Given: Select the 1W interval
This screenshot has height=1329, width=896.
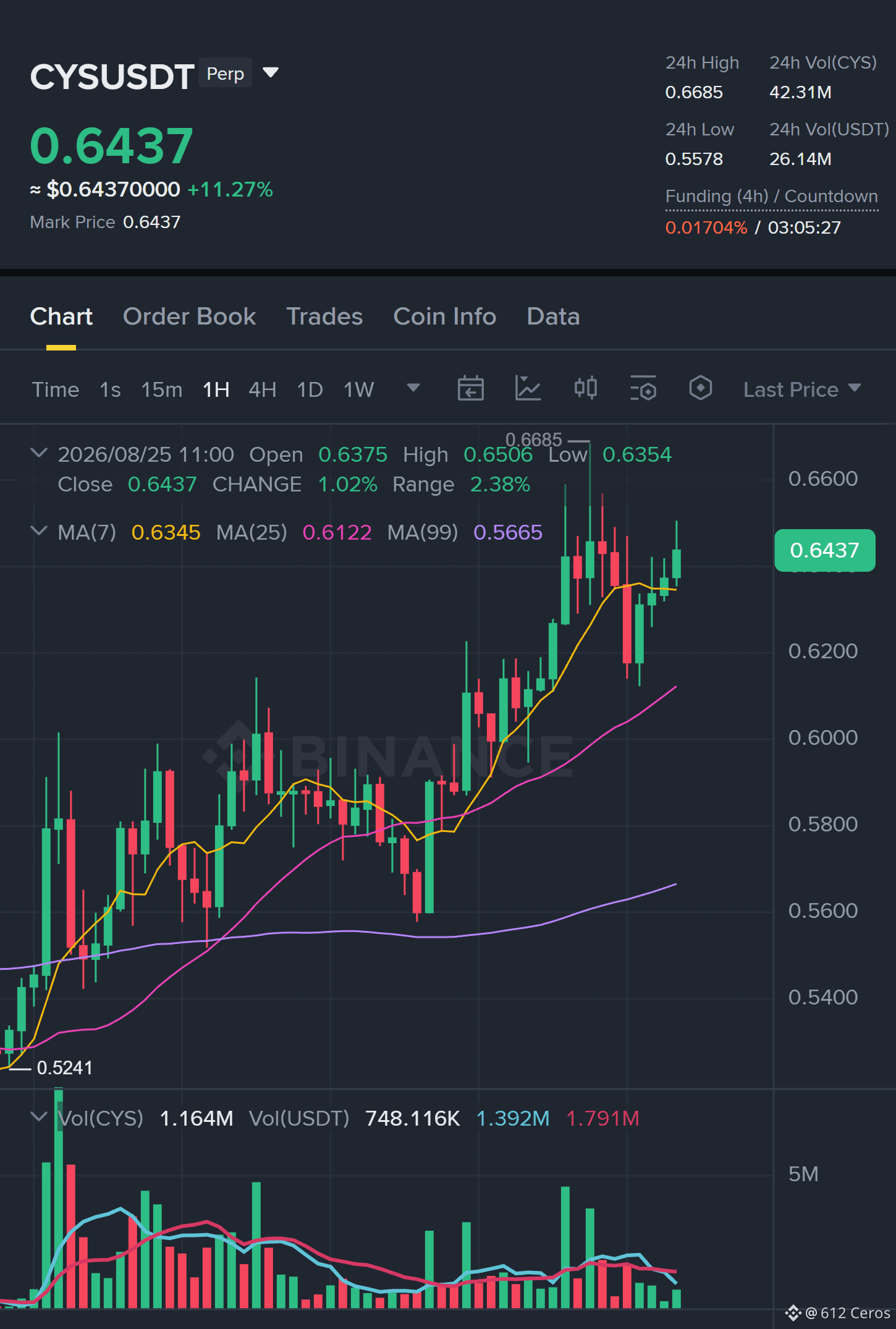Looking at the screenshot, I should click(x=359, y=389).
